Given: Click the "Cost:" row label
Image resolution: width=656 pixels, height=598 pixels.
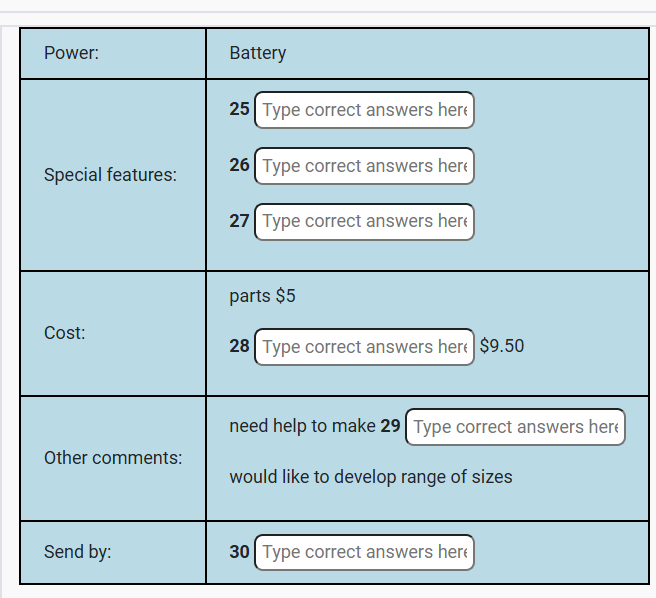Looking at the screenshot, I should (x=65, y=333).
